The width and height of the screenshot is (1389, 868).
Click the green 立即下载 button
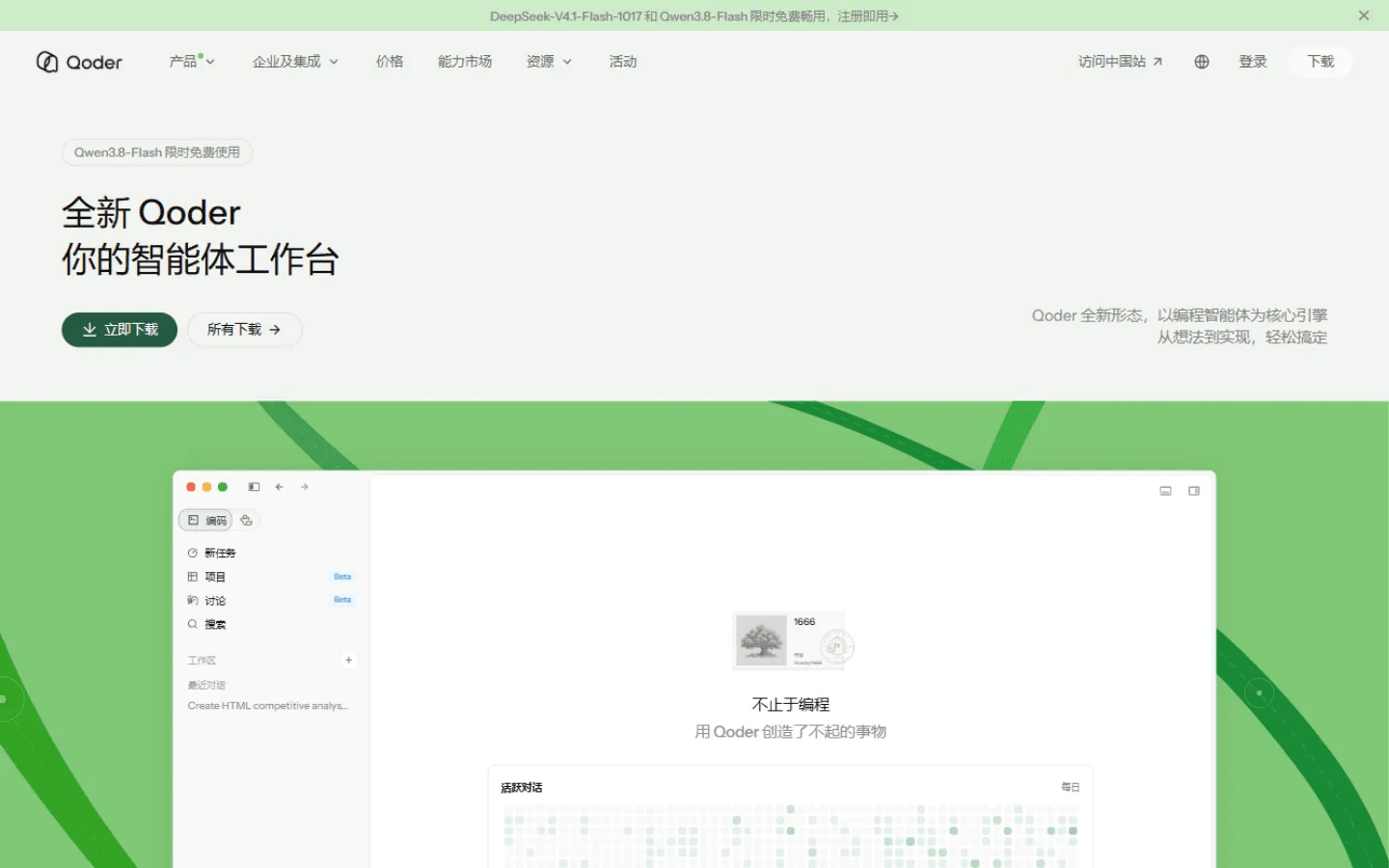pyautogui.click(x=120, y=330)
